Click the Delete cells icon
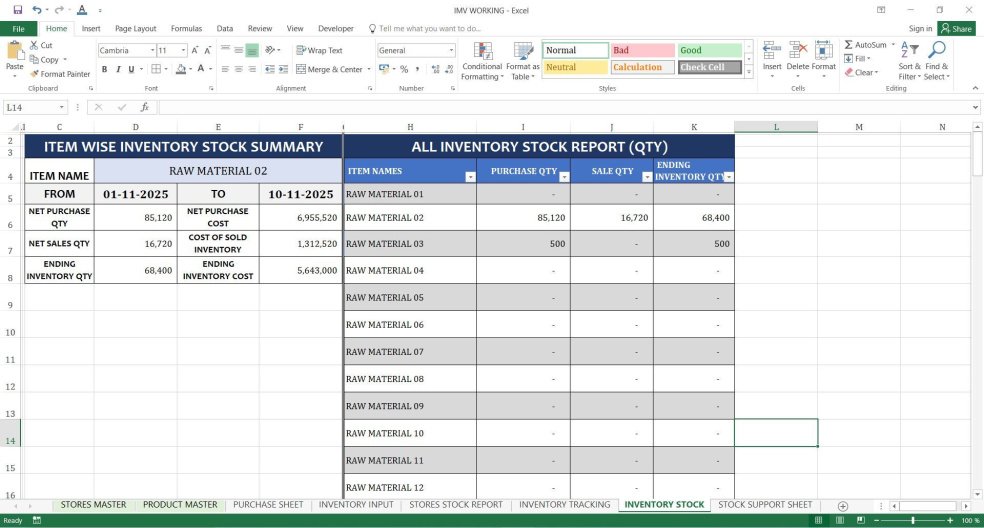Image resolution: width=984 pixels, height=528 pixels. pyautogui.click(x=798, y=51)
